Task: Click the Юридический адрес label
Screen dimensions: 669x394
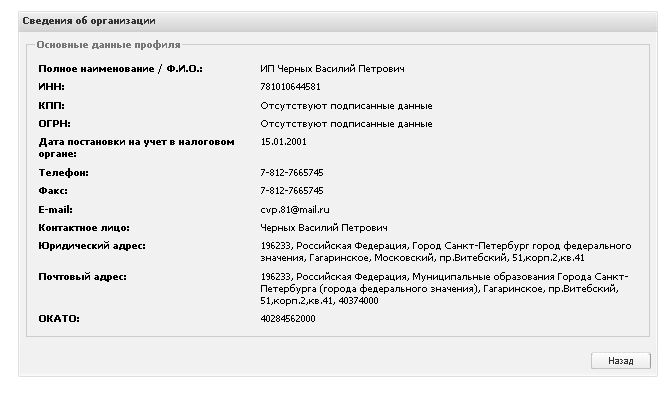Action: tap(92, 246)
